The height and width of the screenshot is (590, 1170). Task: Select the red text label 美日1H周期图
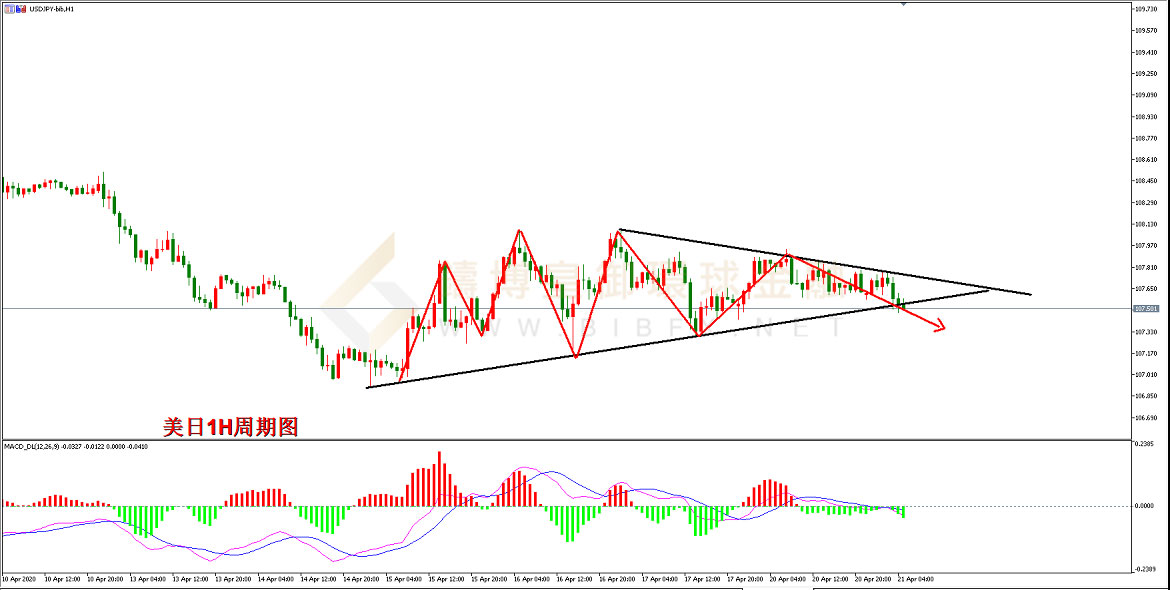coord(231,427)
